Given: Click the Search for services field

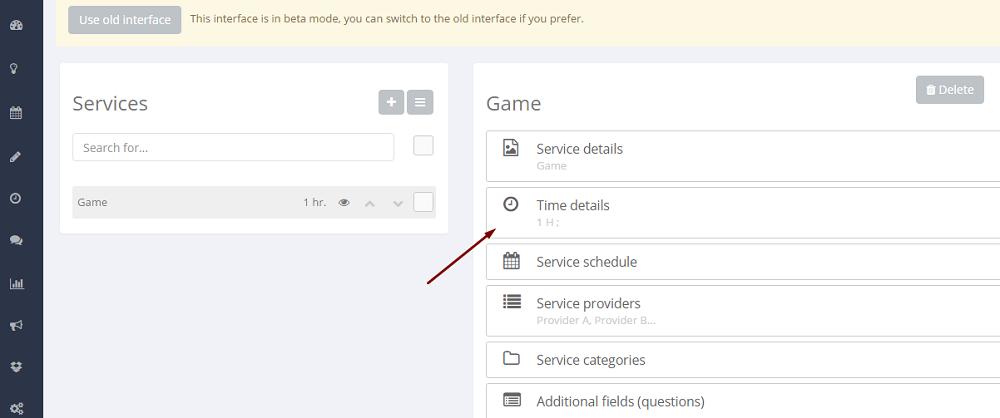Looking at the screenshot, I should (x=233, y=147).
